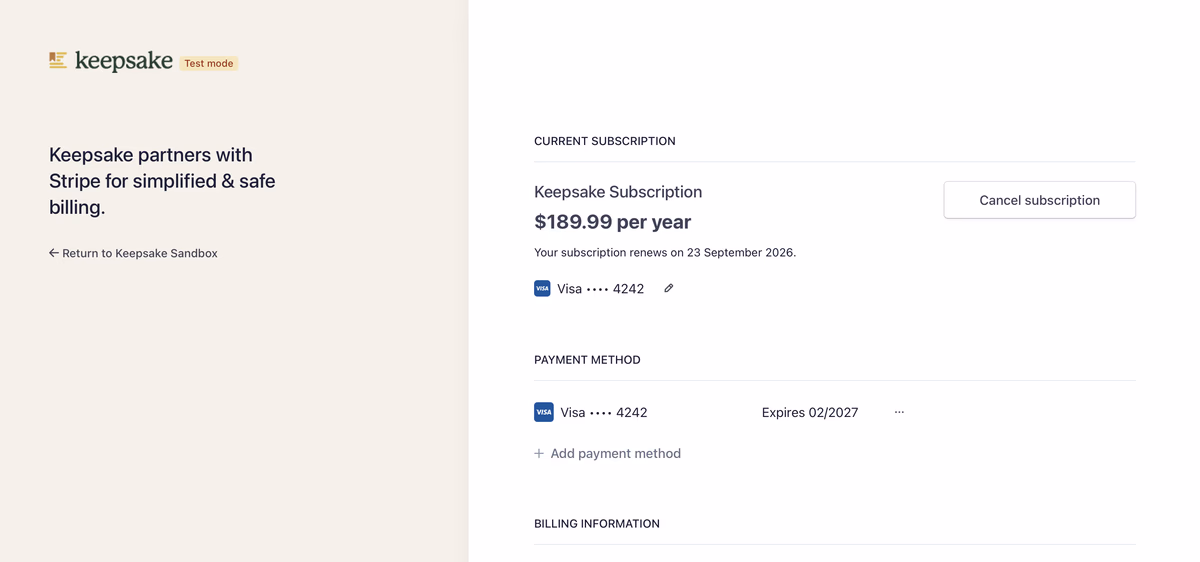Click the Billing Information section heading
Viewport: 1200px width, 562px height.
(x=596, y=524)
